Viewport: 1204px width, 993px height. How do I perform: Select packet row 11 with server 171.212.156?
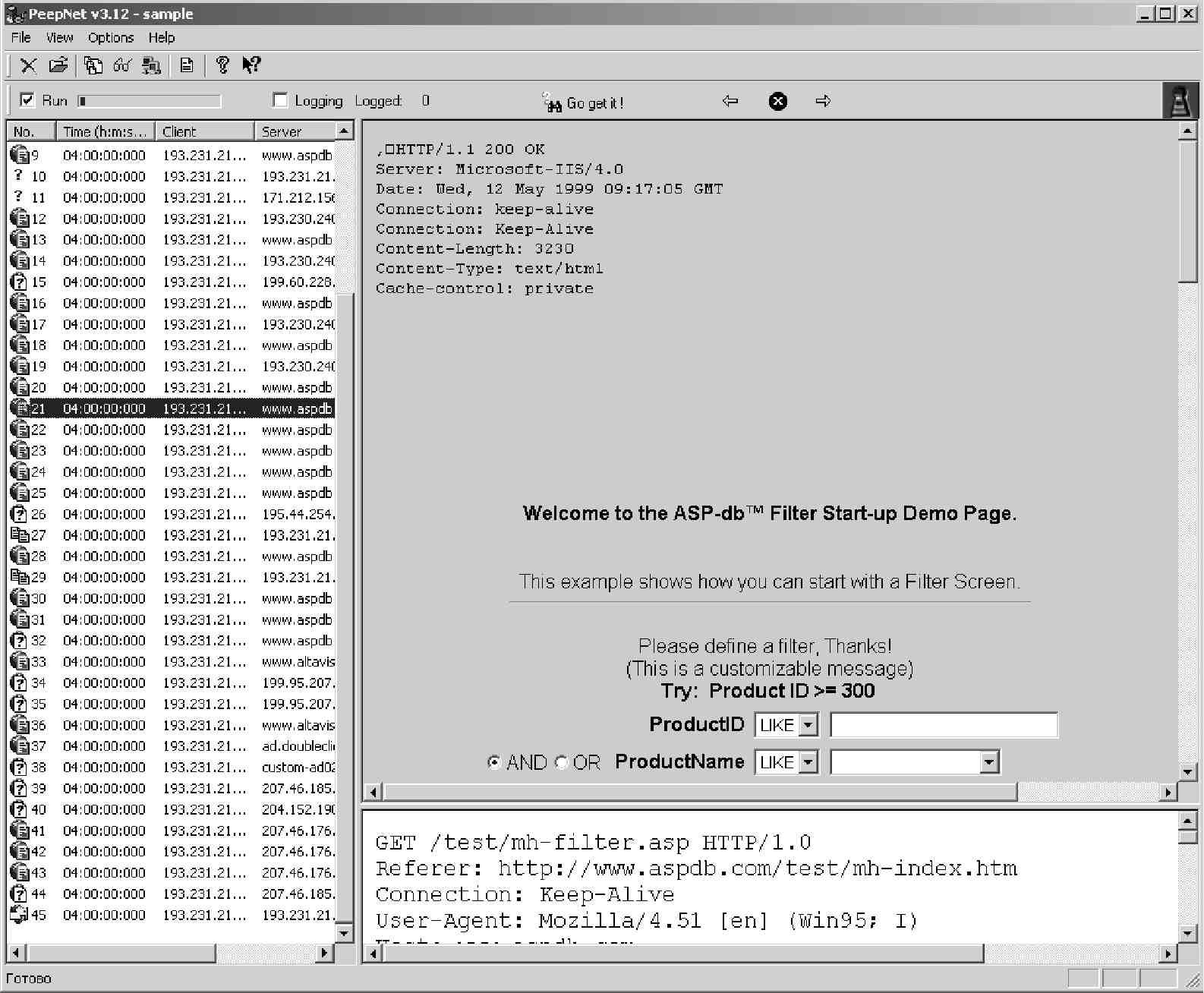172,197
